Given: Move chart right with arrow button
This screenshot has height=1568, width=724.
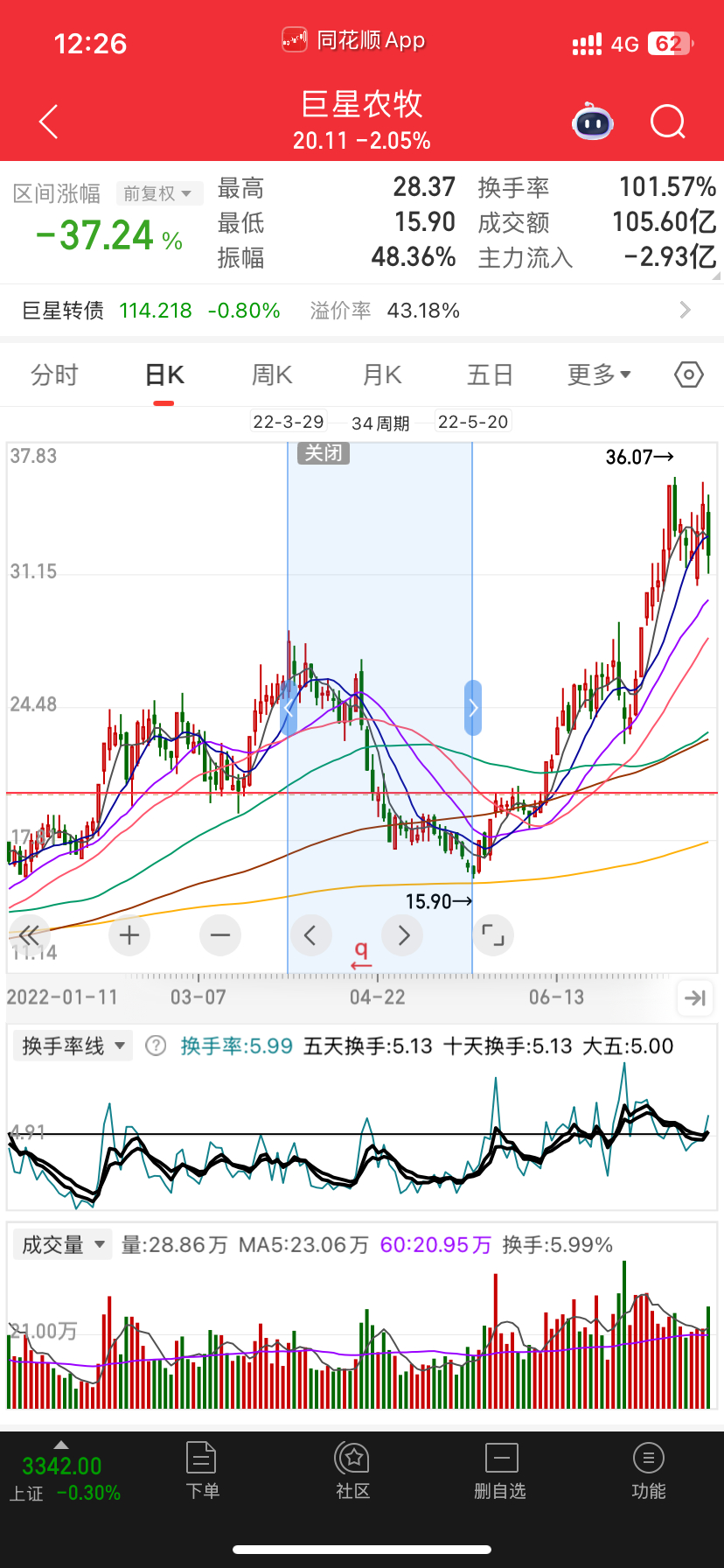Looking at the screenshot, I should [403, 935].
